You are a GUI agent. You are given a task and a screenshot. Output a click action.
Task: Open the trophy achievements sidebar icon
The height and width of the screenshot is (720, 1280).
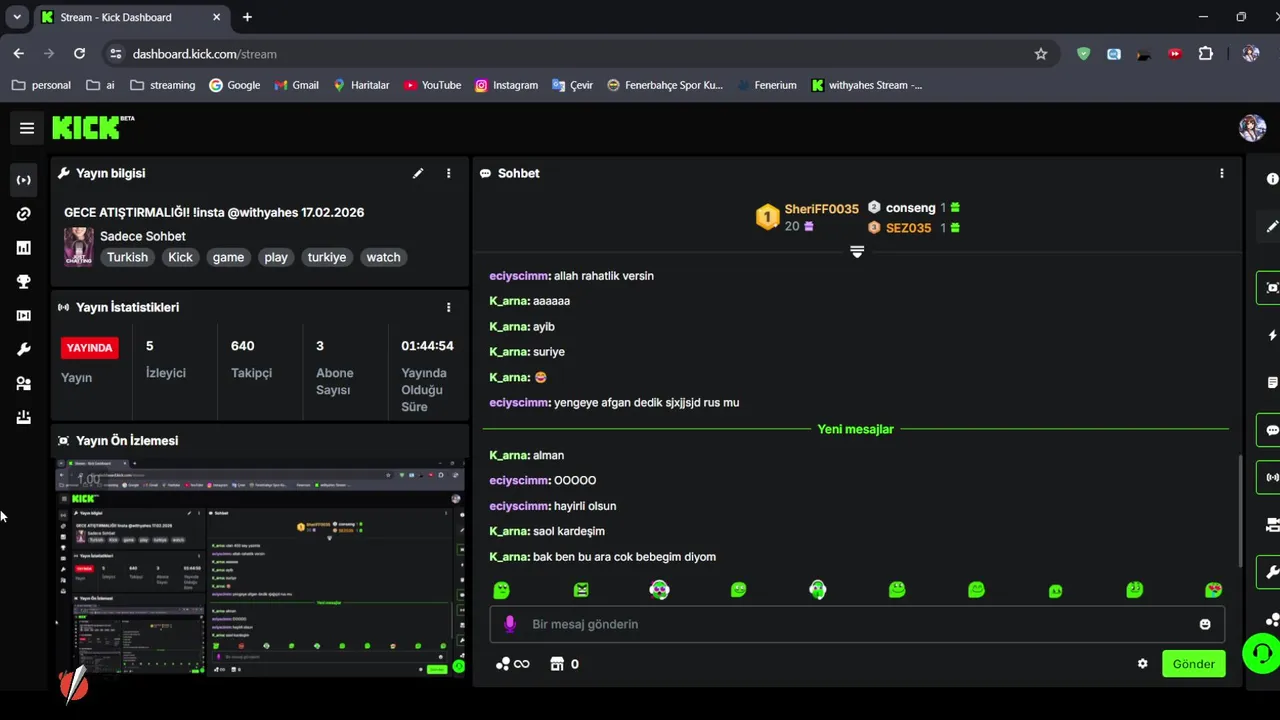pyautogui.click(x=24, y=282)
